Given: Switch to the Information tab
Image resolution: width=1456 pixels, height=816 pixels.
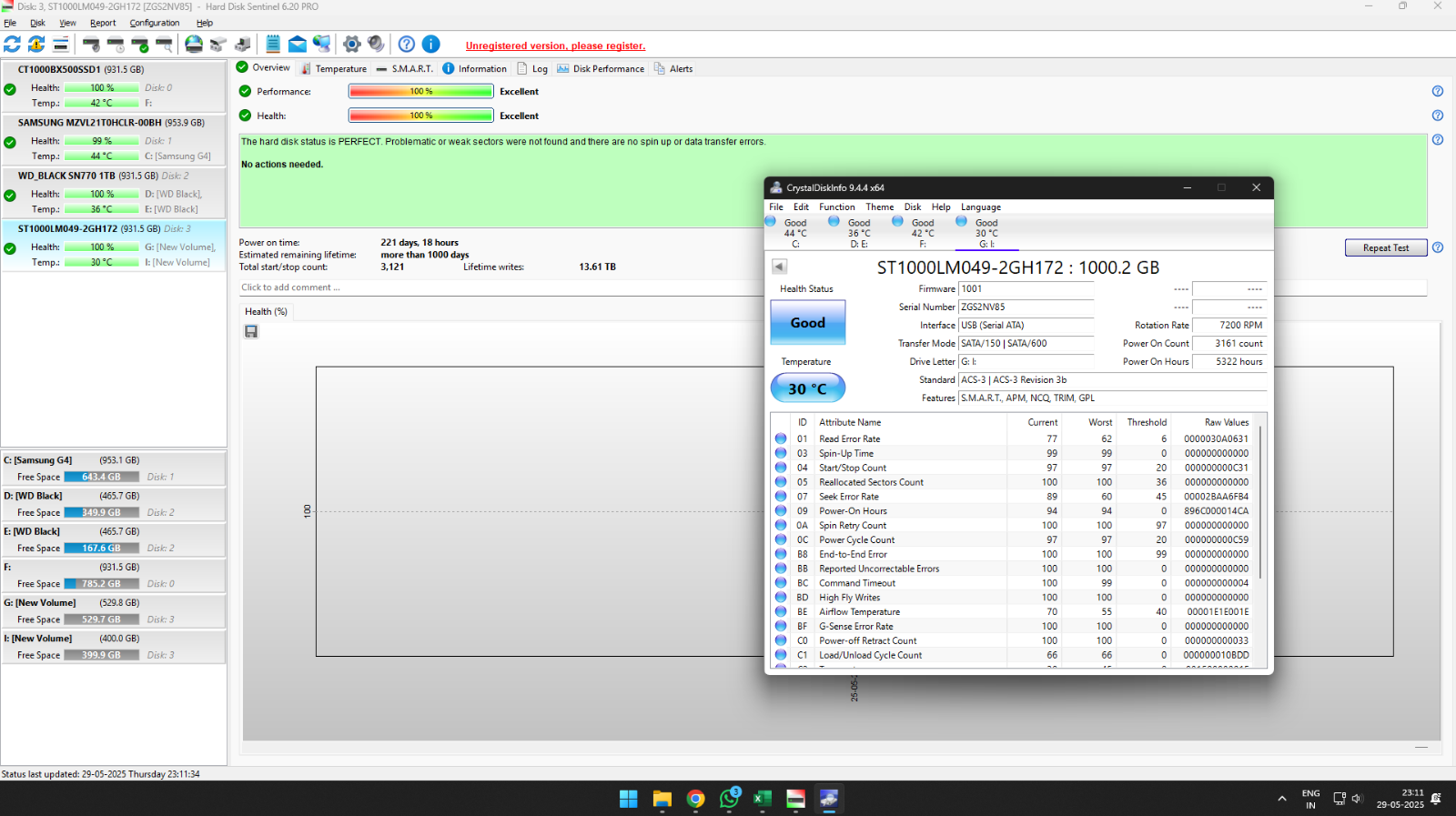Looking at the screenshot, I should 475,68.
